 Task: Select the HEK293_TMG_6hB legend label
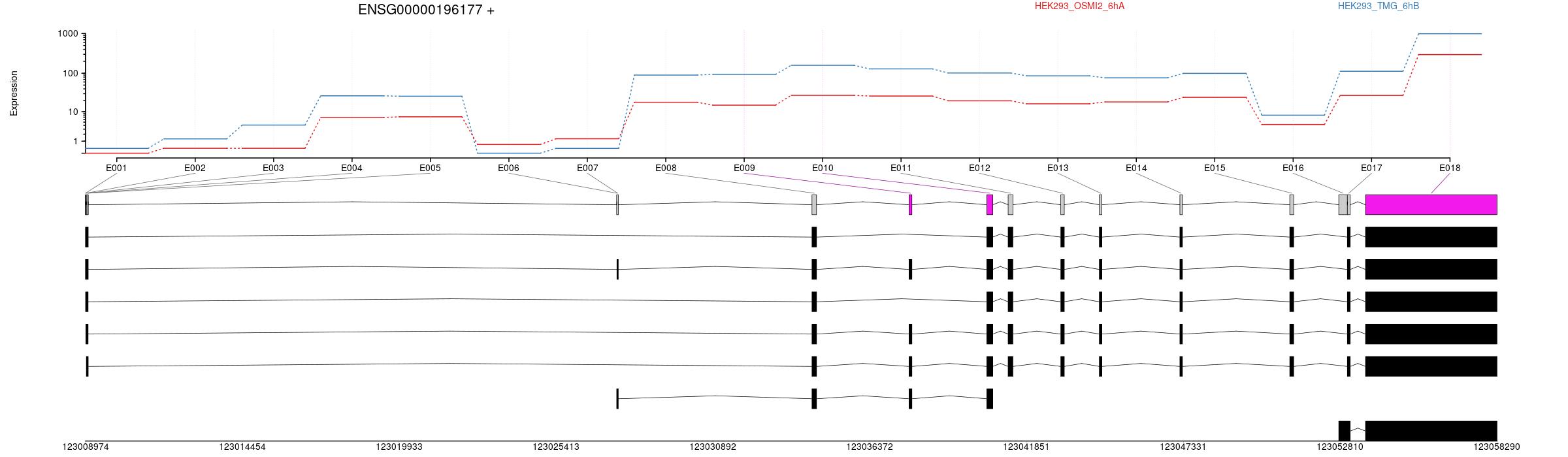(1379, 6)
